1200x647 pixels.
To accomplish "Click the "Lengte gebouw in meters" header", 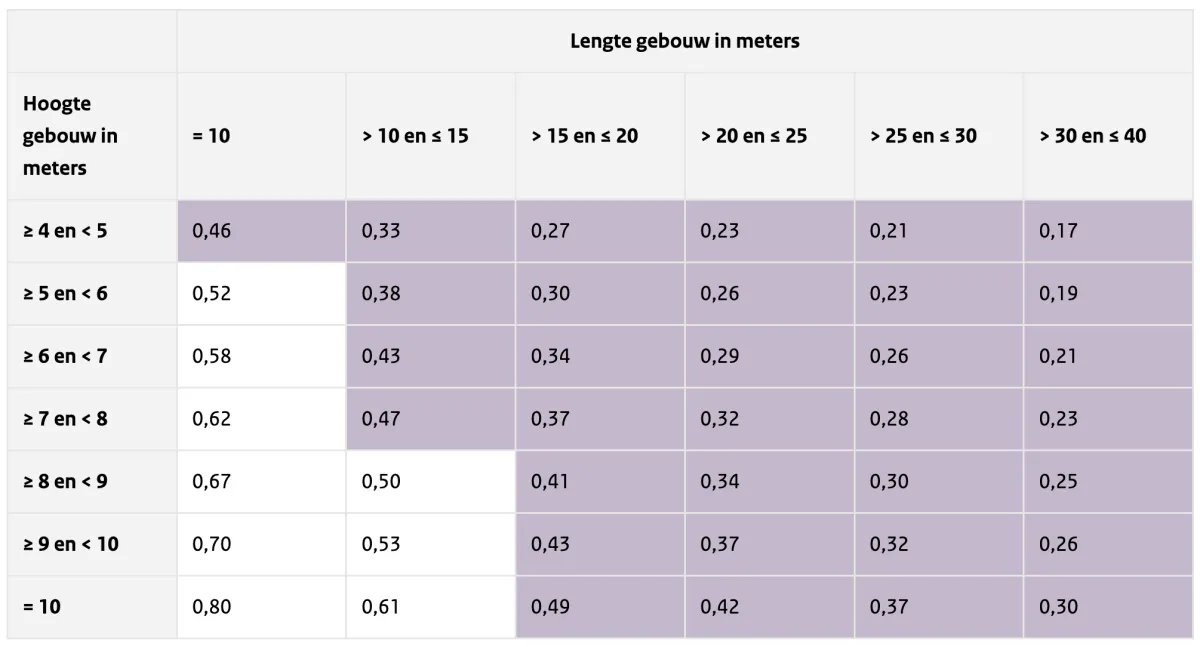I will (685, 42).
